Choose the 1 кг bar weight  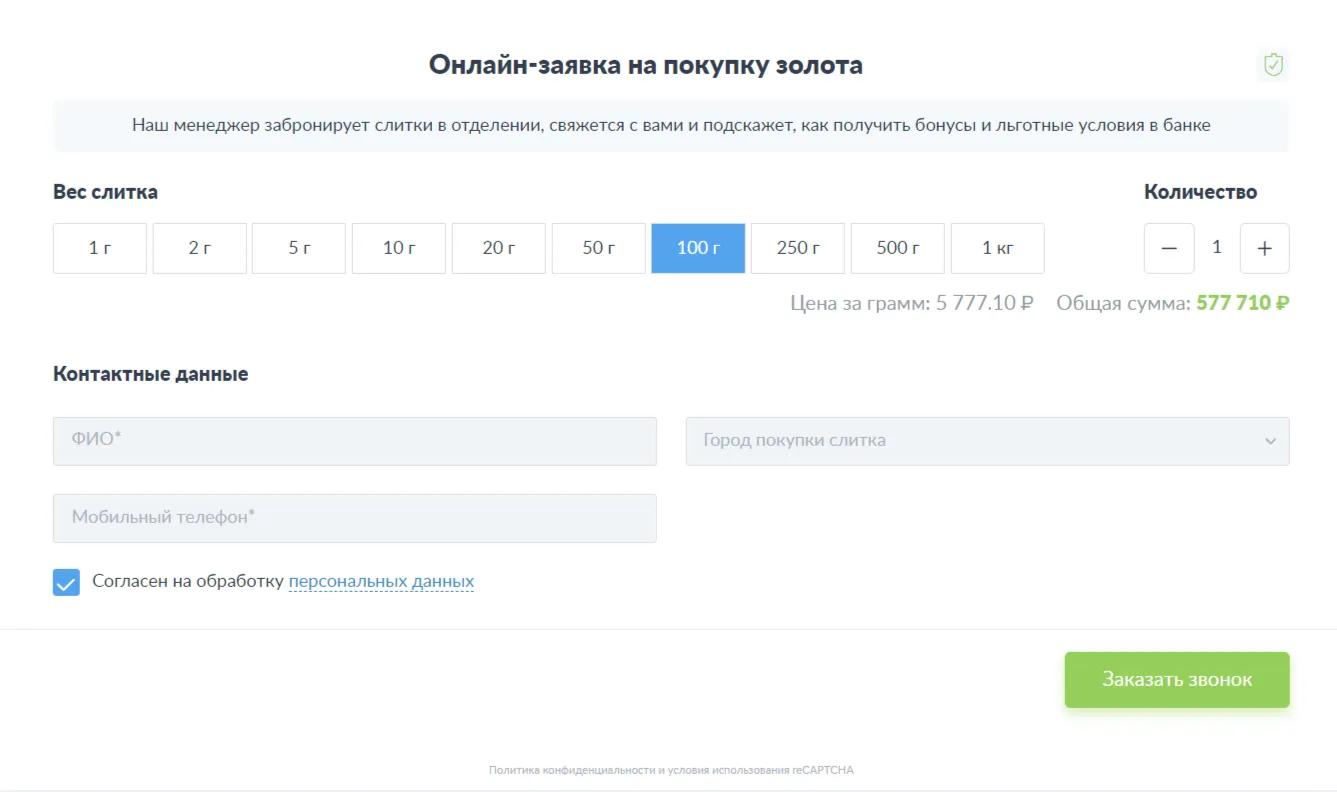click(x=997, y=248)
